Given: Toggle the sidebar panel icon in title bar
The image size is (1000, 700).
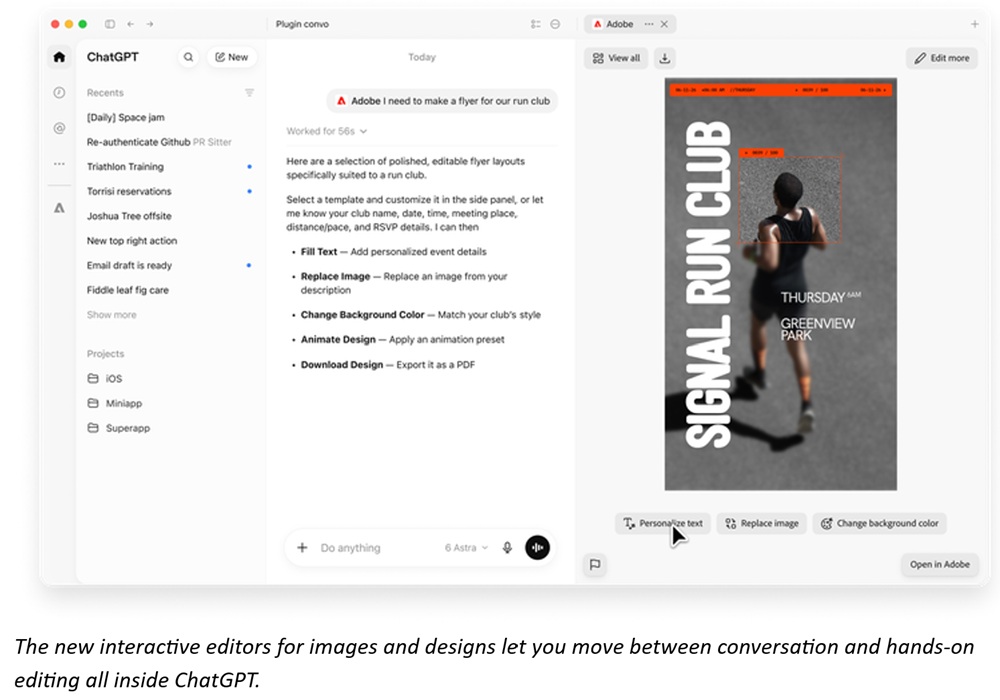Looking at the screenshot, I should (110, 24).
